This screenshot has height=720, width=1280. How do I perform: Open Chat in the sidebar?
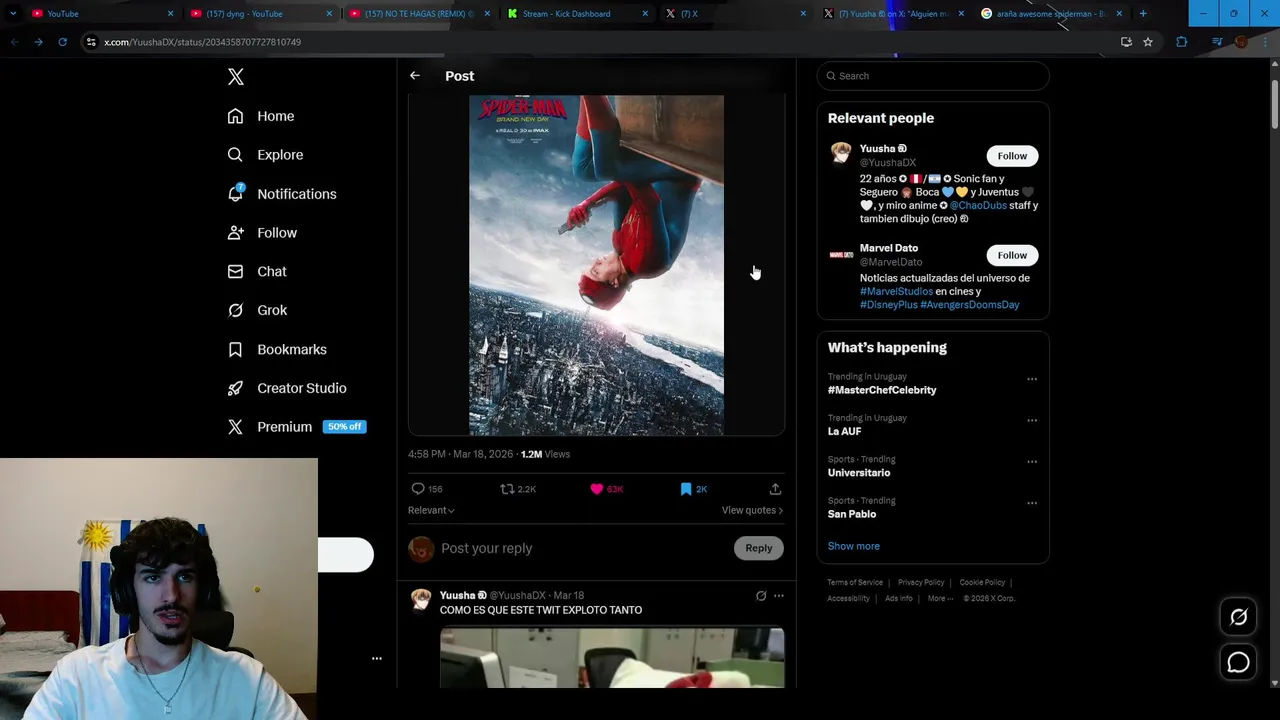click(257, 272)
